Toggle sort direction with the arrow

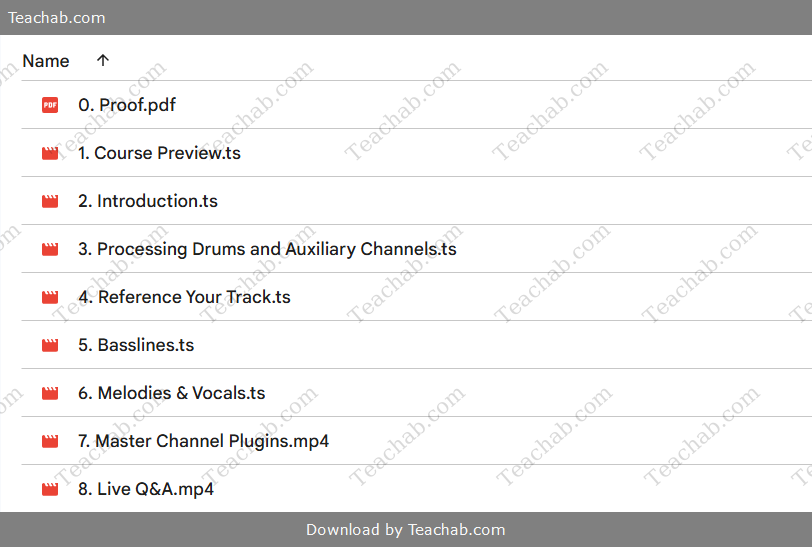[x=102, y=61]
